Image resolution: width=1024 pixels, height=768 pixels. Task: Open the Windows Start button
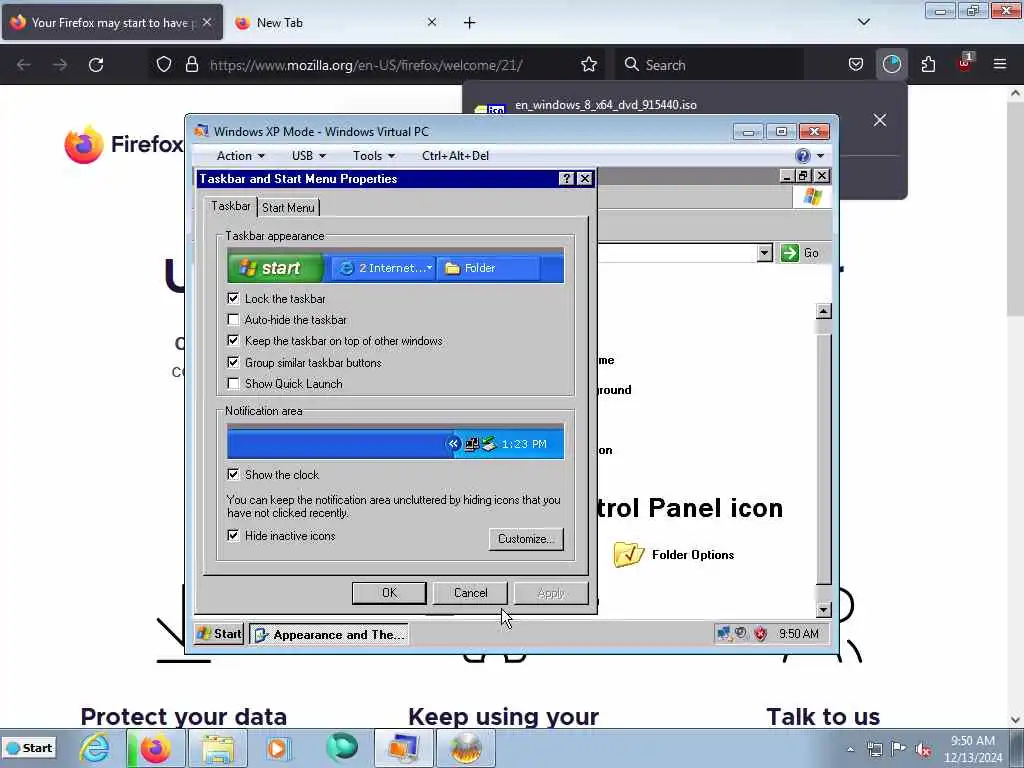click(x=30, y=748)
